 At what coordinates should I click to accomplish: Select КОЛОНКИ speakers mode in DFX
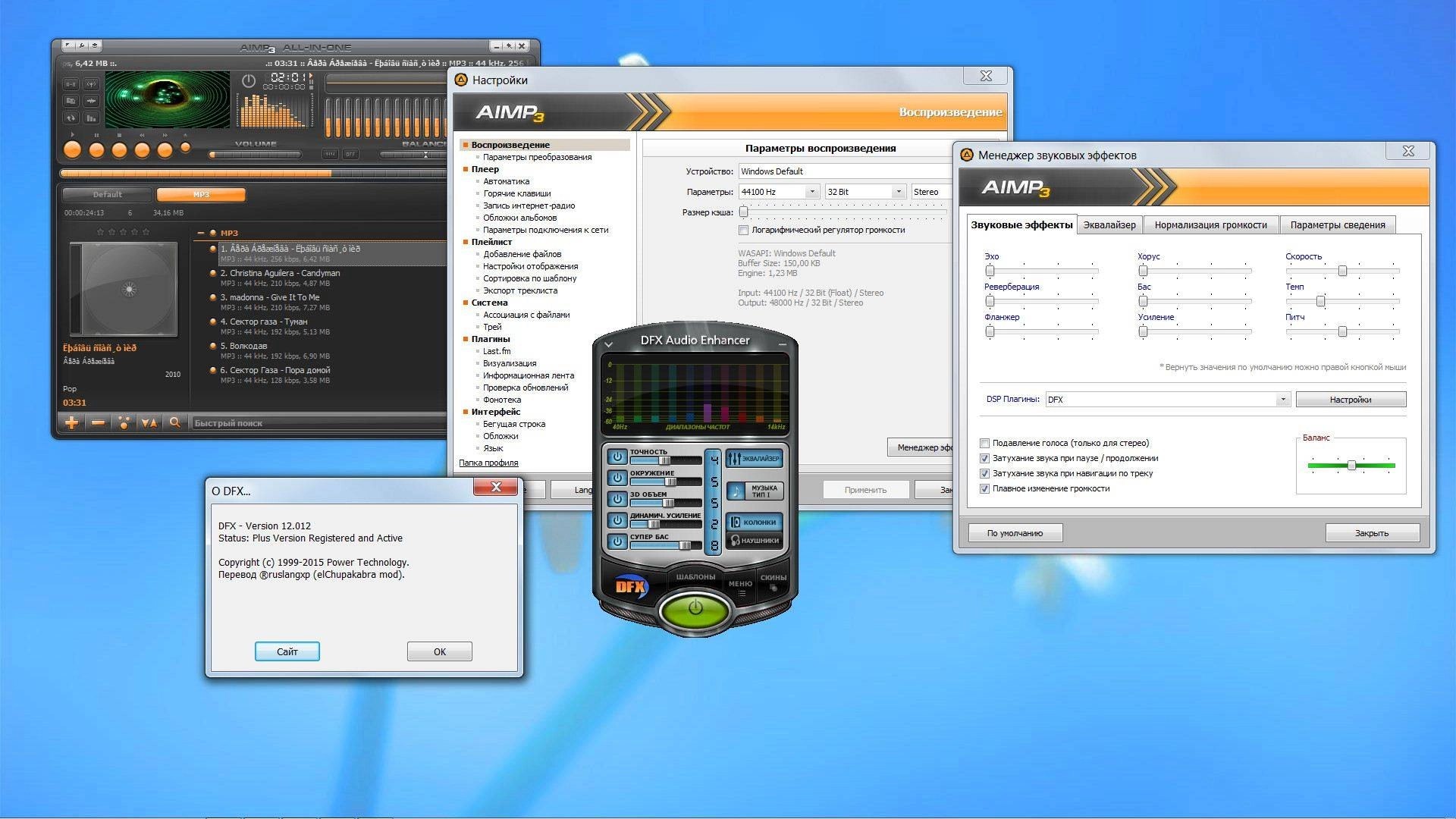(x=753, y=522)
